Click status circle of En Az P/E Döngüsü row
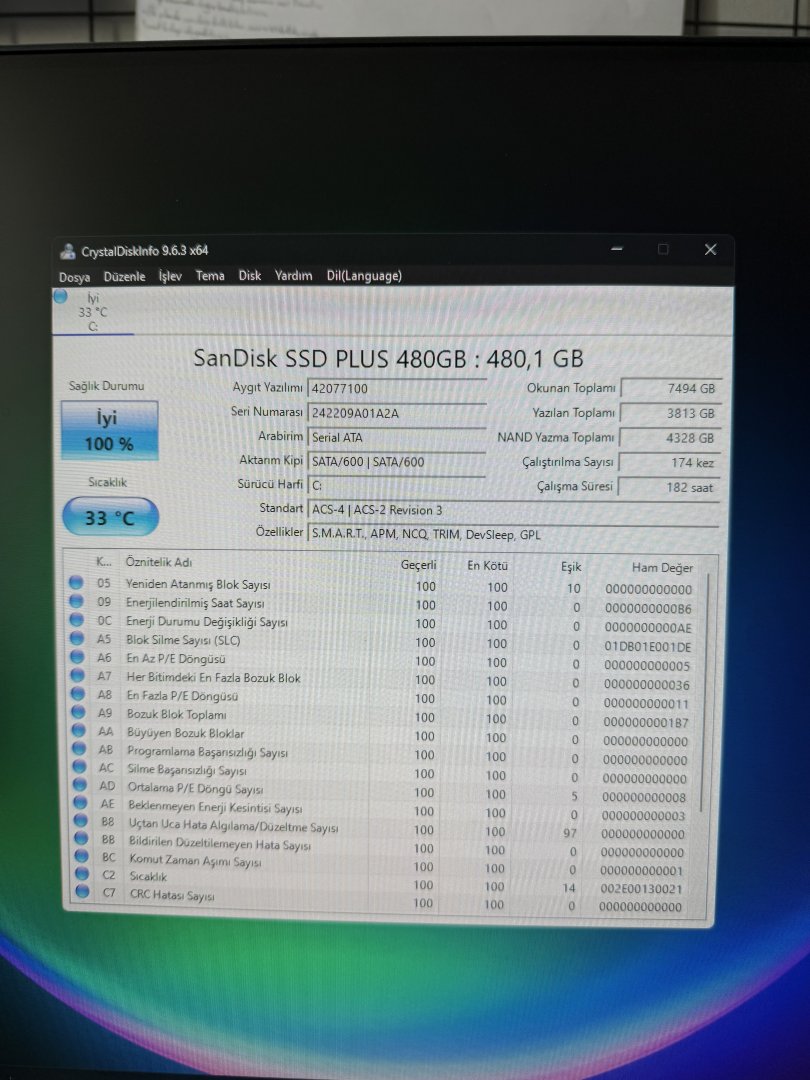810x1080 pixels. pos(77,657)
